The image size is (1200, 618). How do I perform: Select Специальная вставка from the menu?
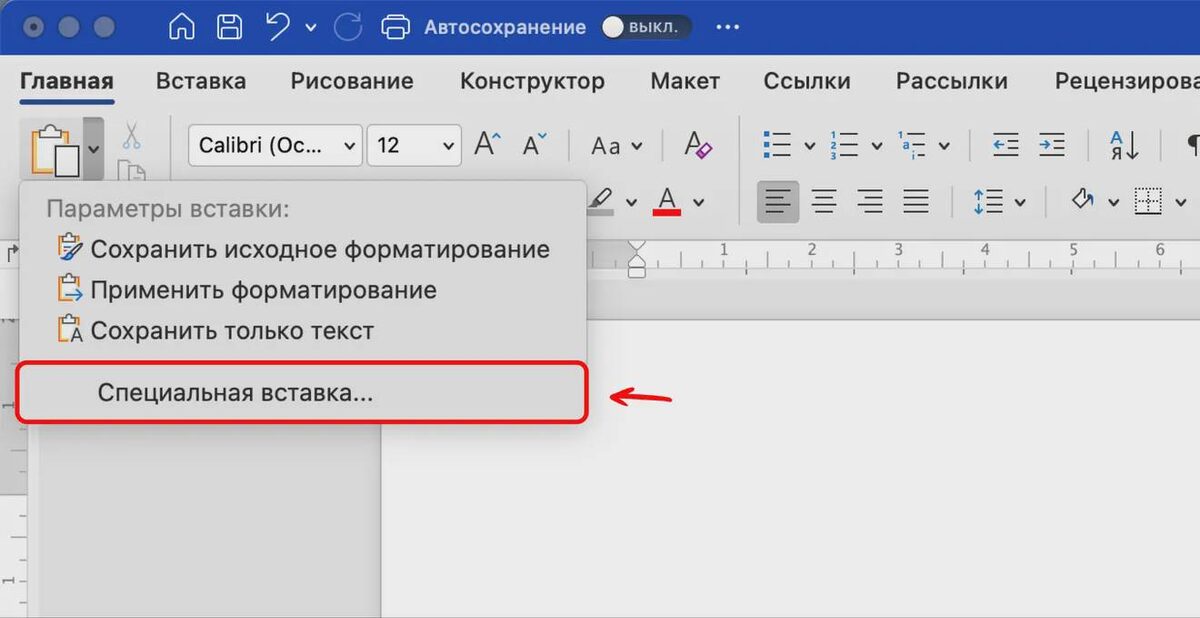(x=235, y=393)
